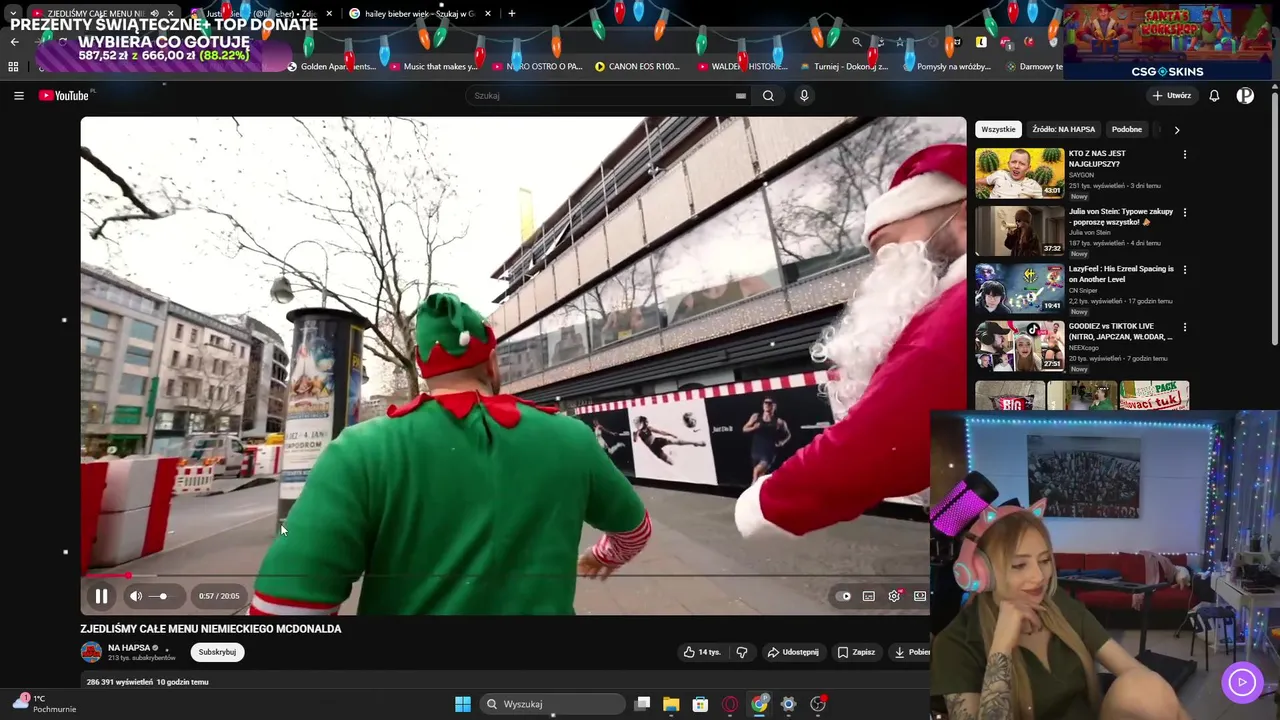Open the Turniej - Dokonaj z... bookmark

click(x=845, y=67)
